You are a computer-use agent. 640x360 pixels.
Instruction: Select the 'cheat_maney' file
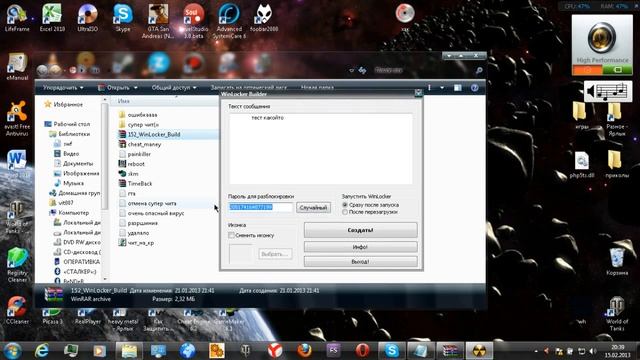[x=144, y=144]
